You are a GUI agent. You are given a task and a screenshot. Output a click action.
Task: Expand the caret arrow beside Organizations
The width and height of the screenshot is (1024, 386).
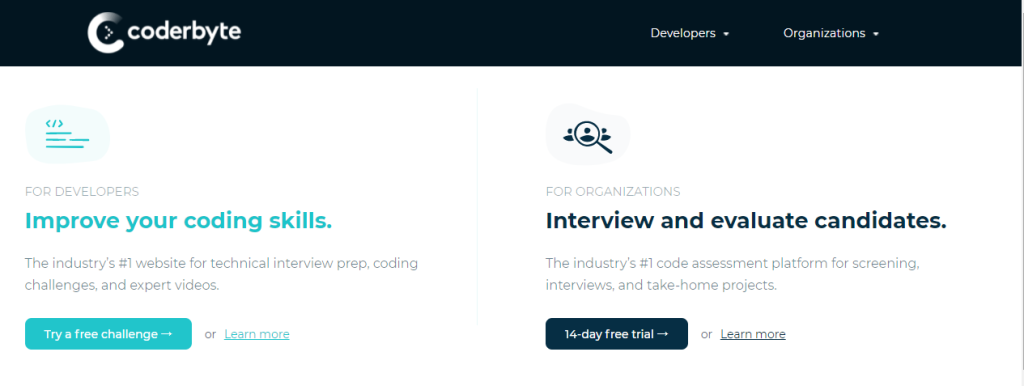click(876, 34)
